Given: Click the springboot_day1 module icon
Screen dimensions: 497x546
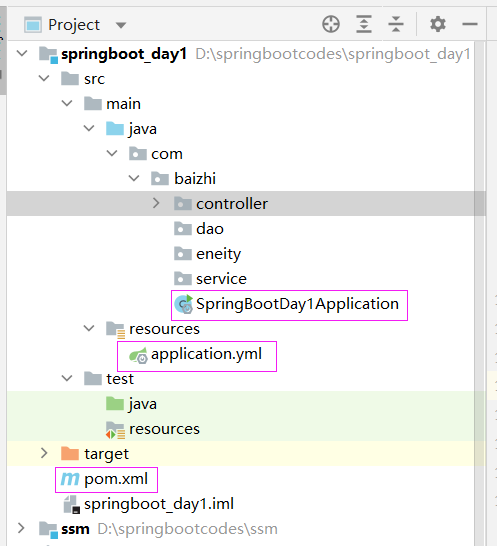Looking at the screenshot, I should pyautogui.click(x=48, y=55).
